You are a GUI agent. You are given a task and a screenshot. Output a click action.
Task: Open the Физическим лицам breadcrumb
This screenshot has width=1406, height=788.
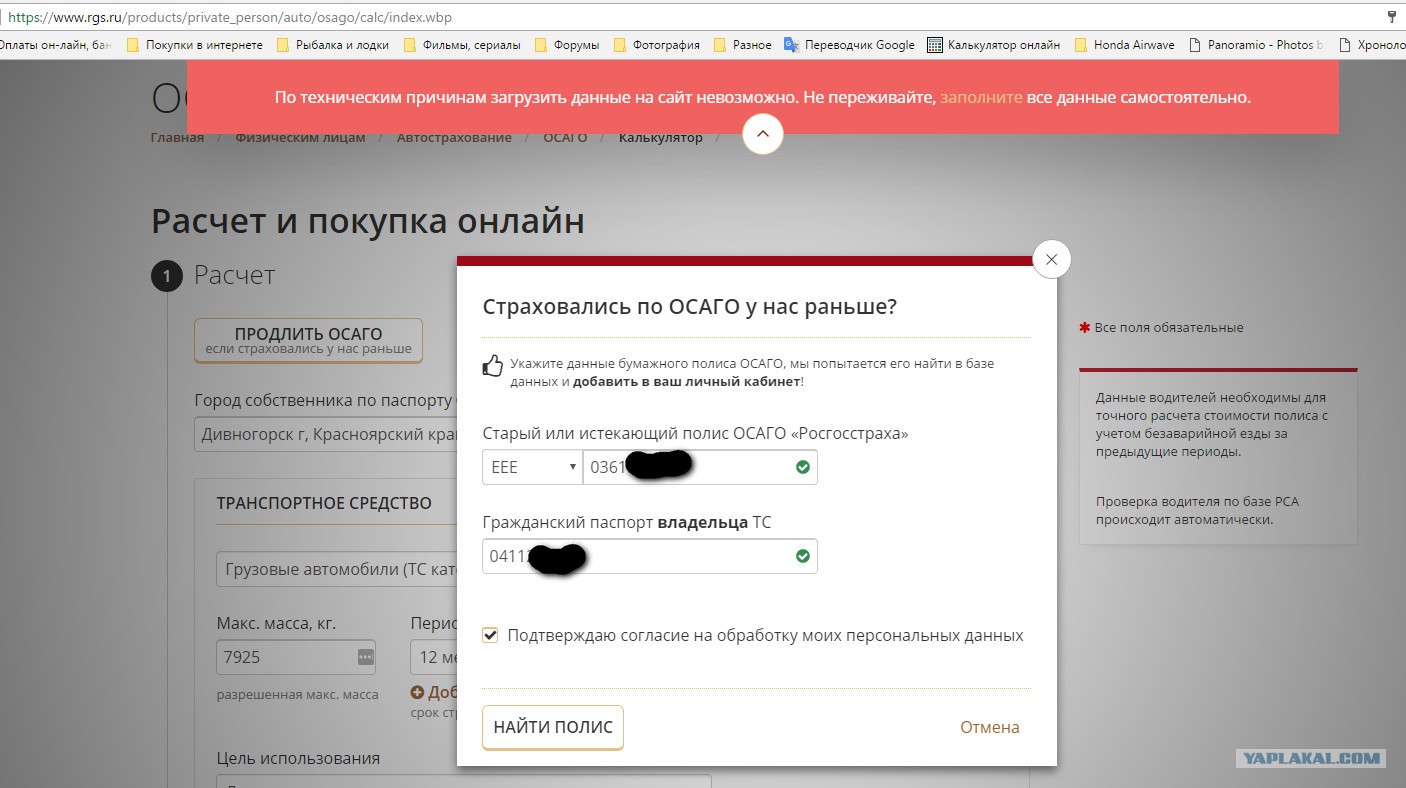pos(300,138)
